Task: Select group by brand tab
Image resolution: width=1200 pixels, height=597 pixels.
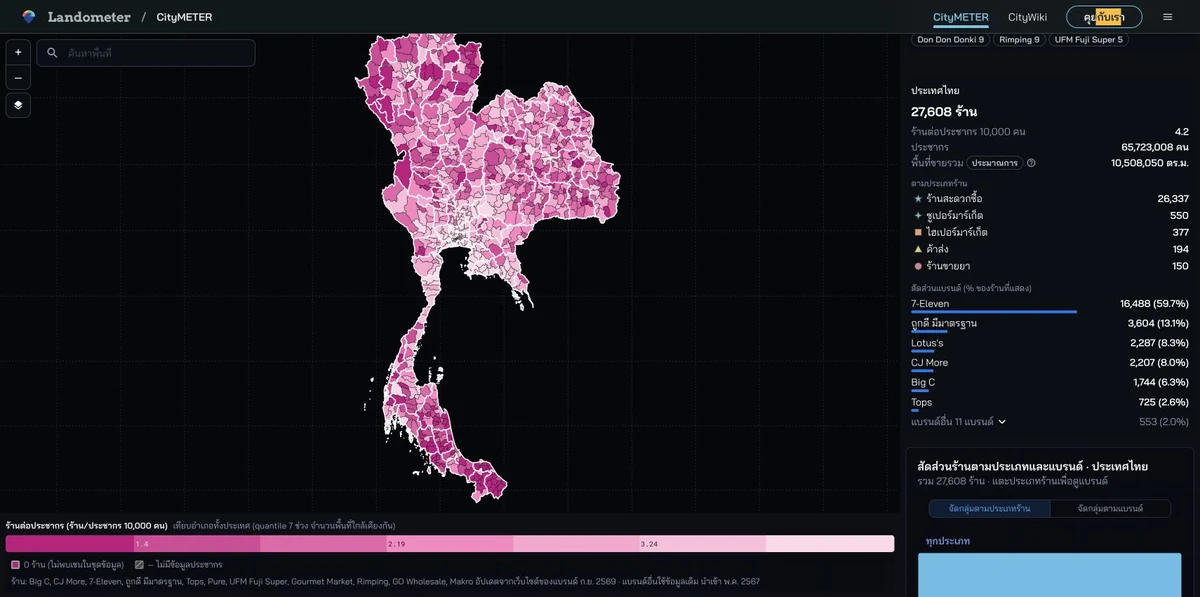Action: pyautogui.click(x=1110, y=509)
